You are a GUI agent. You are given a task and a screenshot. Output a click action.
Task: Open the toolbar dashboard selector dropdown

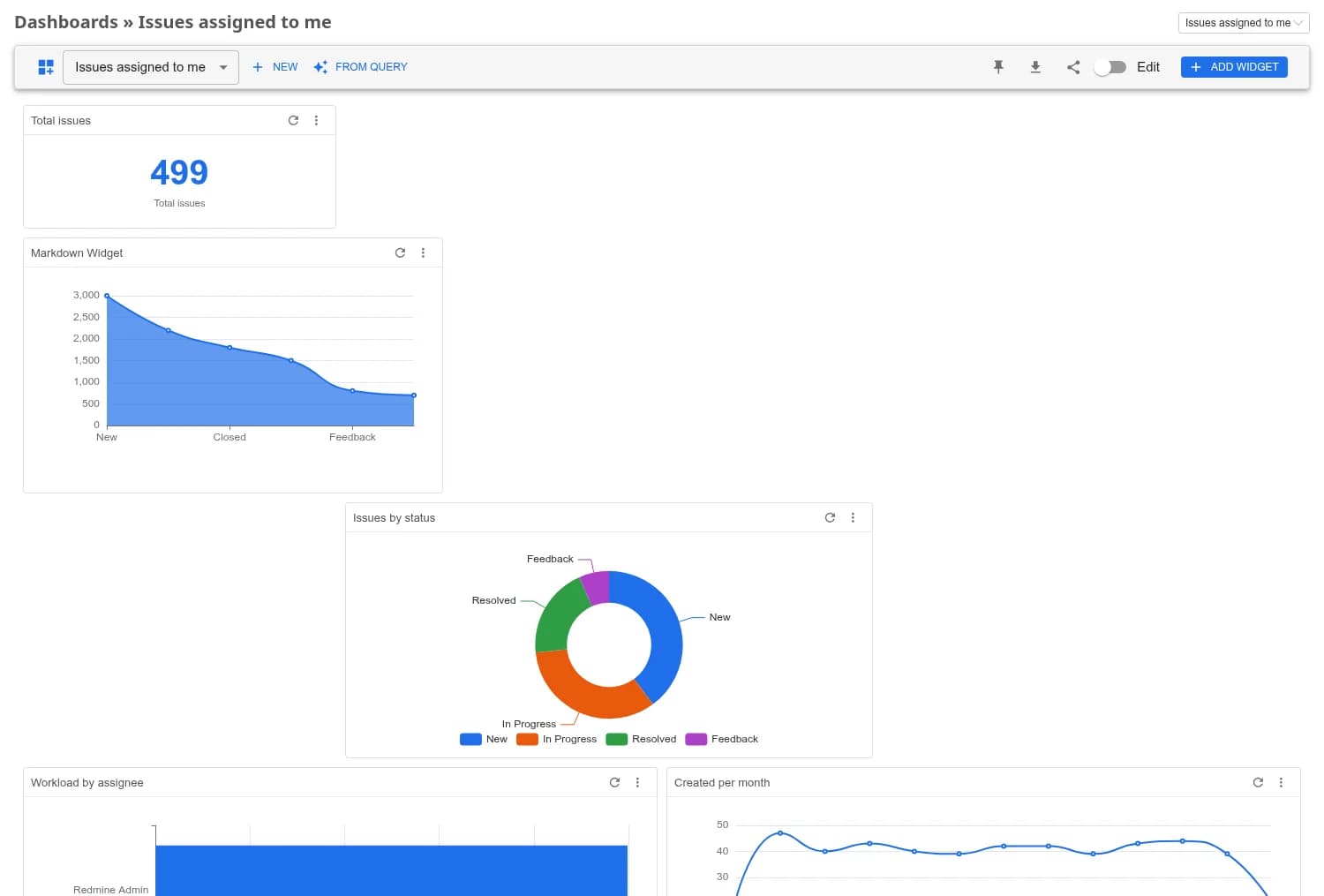(x=151, y=67)
